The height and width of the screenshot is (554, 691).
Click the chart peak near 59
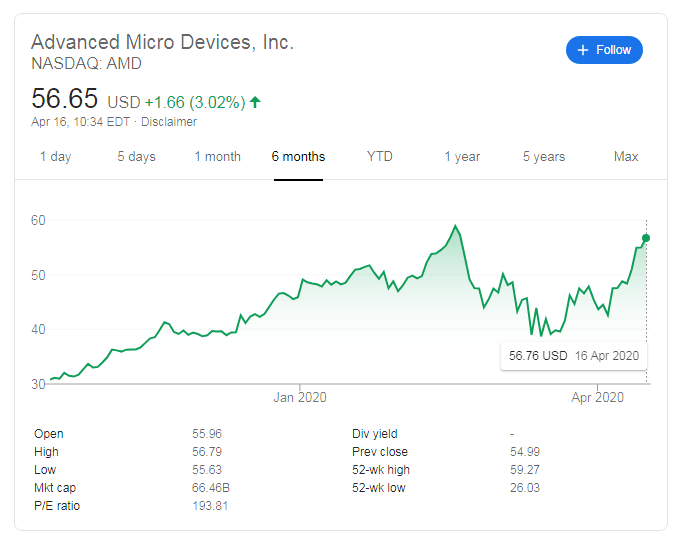[456, 227]
